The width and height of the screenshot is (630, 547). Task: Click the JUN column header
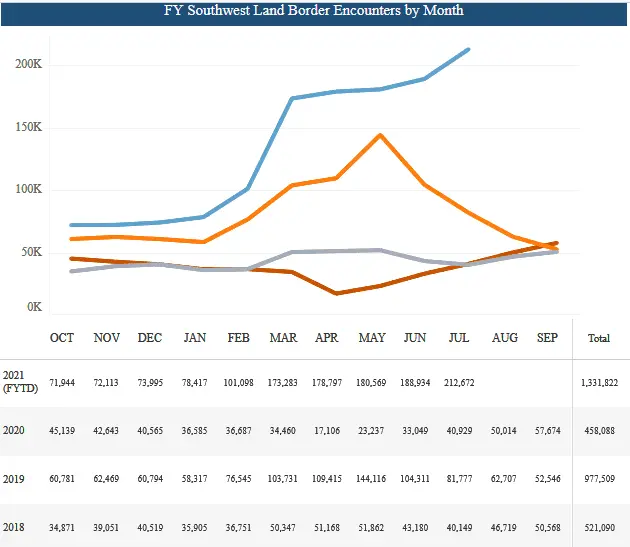click(415, 338)
